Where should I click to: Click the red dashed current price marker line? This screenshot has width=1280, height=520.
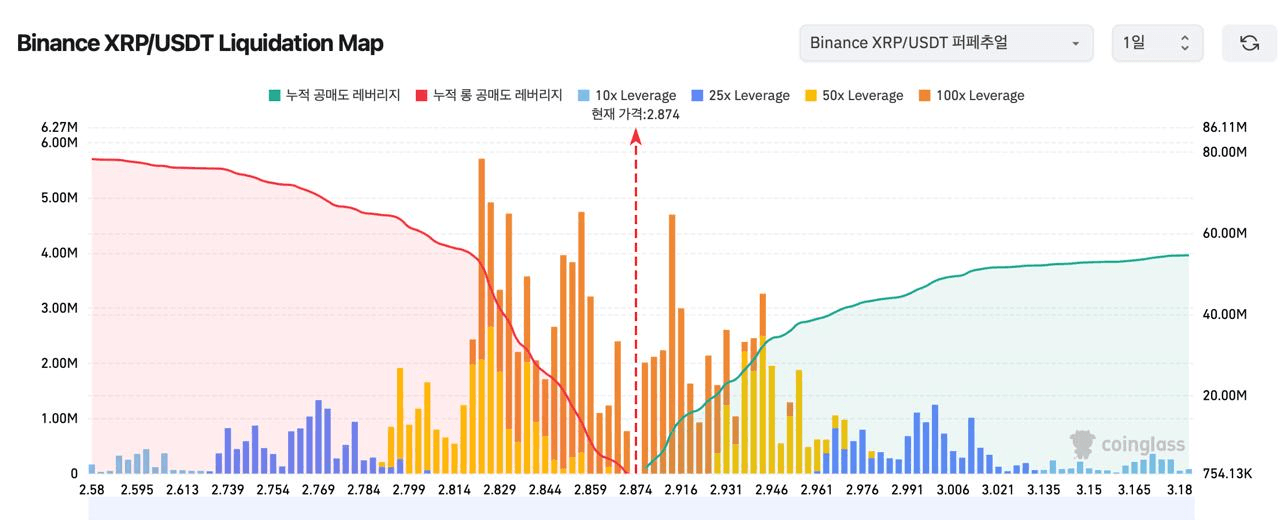(x=635, y=300)
